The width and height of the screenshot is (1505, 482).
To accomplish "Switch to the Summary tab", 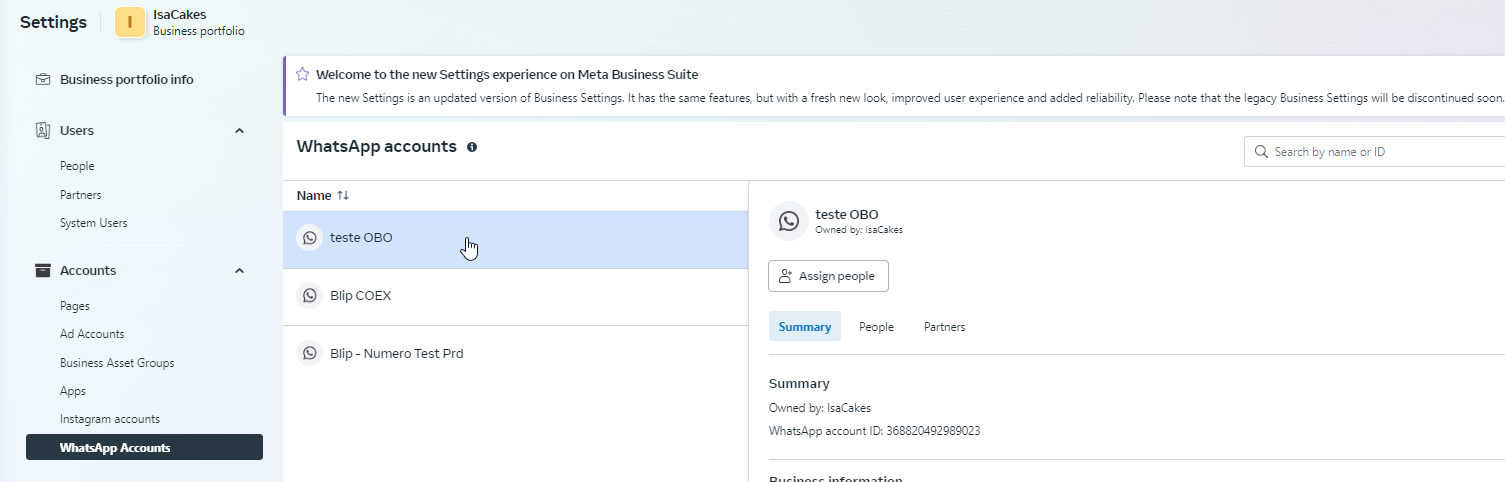I will pos(805,327).
